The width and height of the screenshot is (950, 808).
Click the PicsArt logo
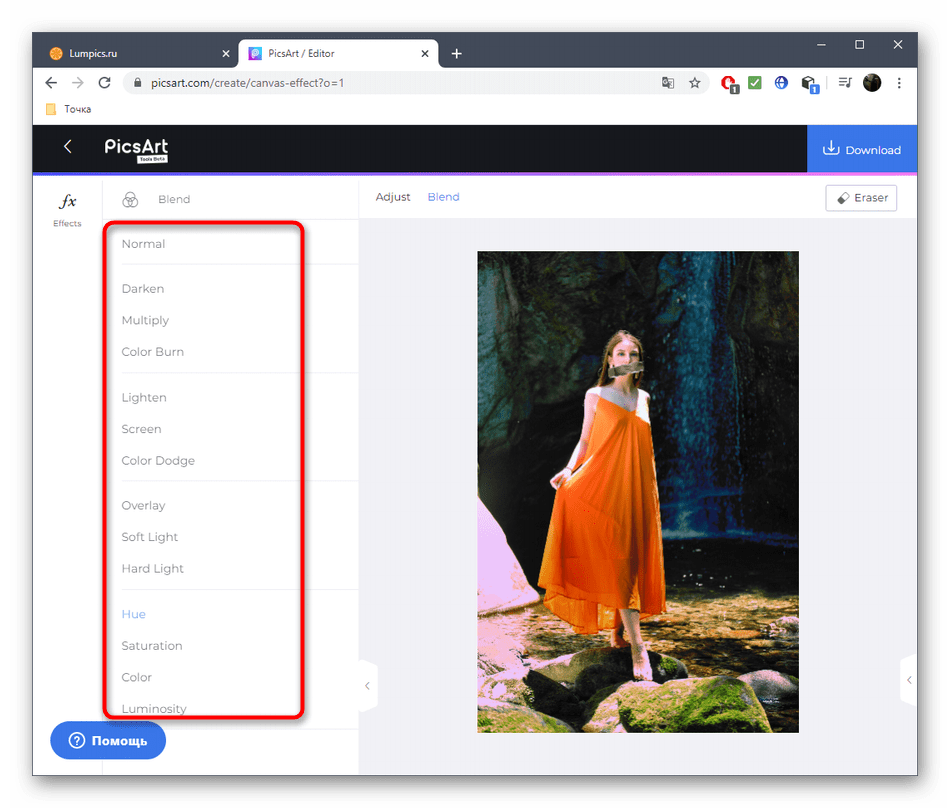137,148
